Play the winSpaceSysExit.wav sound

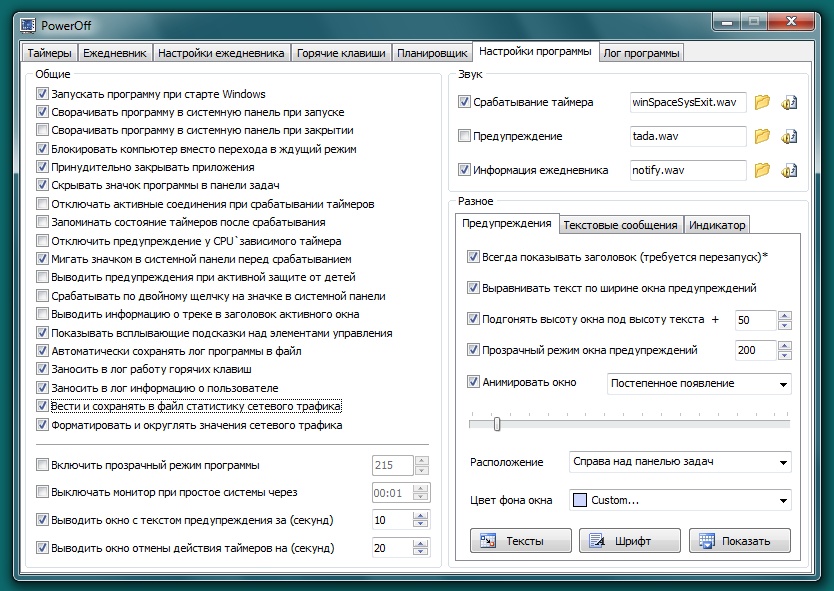[x=789, y=102]
